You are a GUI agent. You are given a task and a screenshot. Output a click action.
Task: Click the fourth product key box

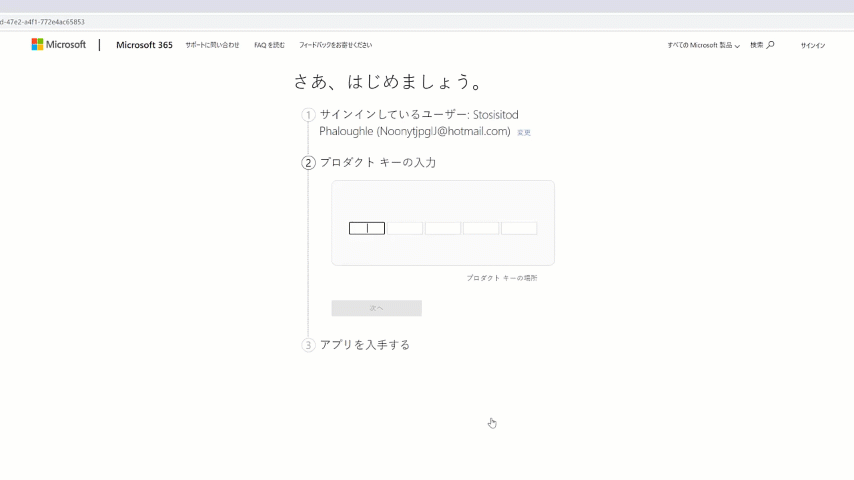(481, 228)
